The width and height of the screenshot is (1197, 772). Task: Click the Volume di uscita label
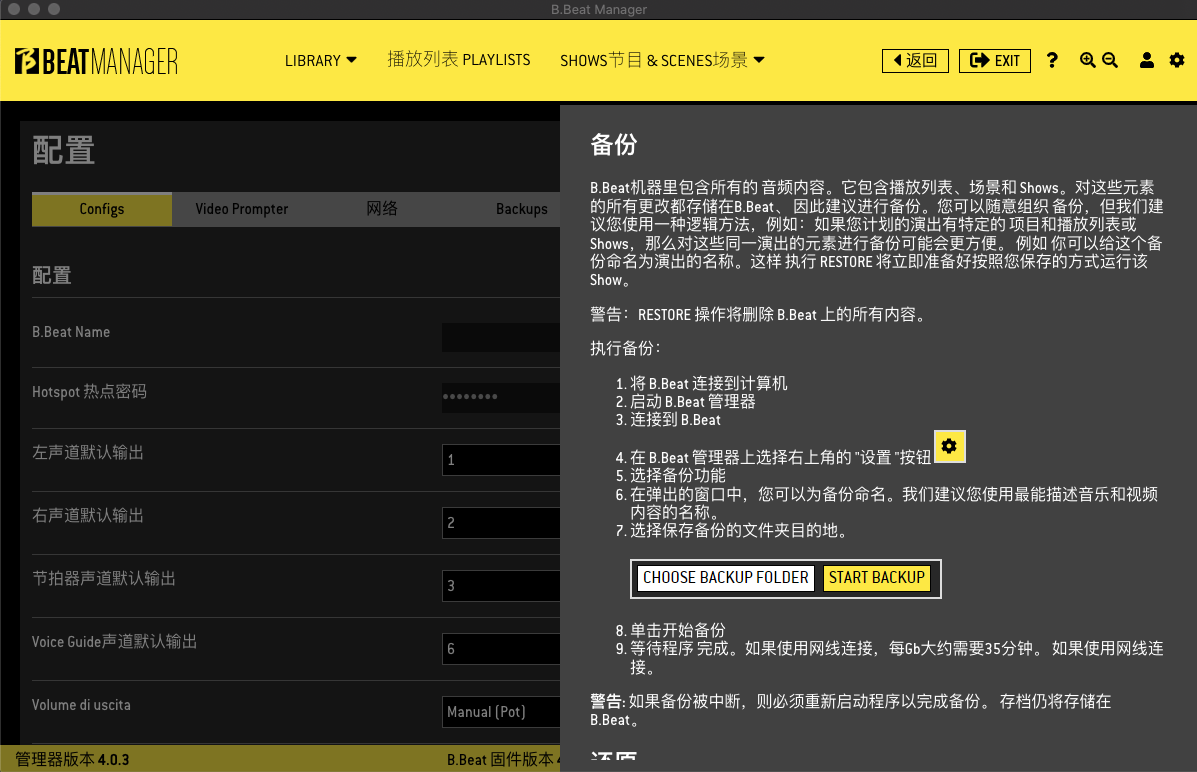[81, 705]
